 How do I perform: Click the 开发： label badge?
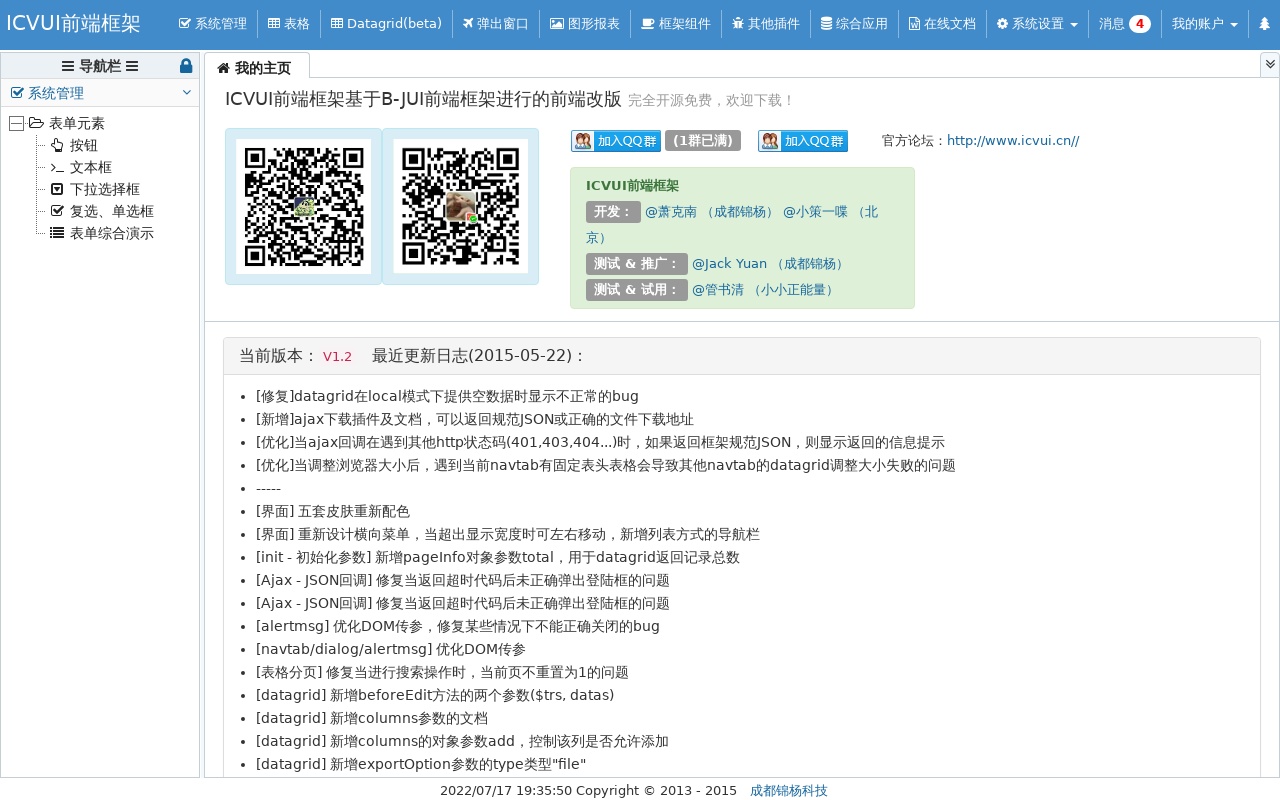pyautogui.click(x=613, y=212)
